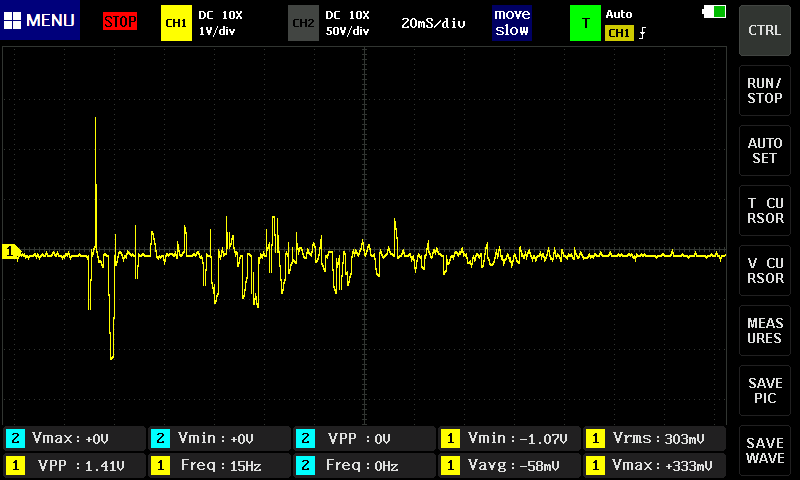Image resolution: width=800 pixels, height=480 pixels.
Task: Open the MEASURES panel
Action: [765, 331]
